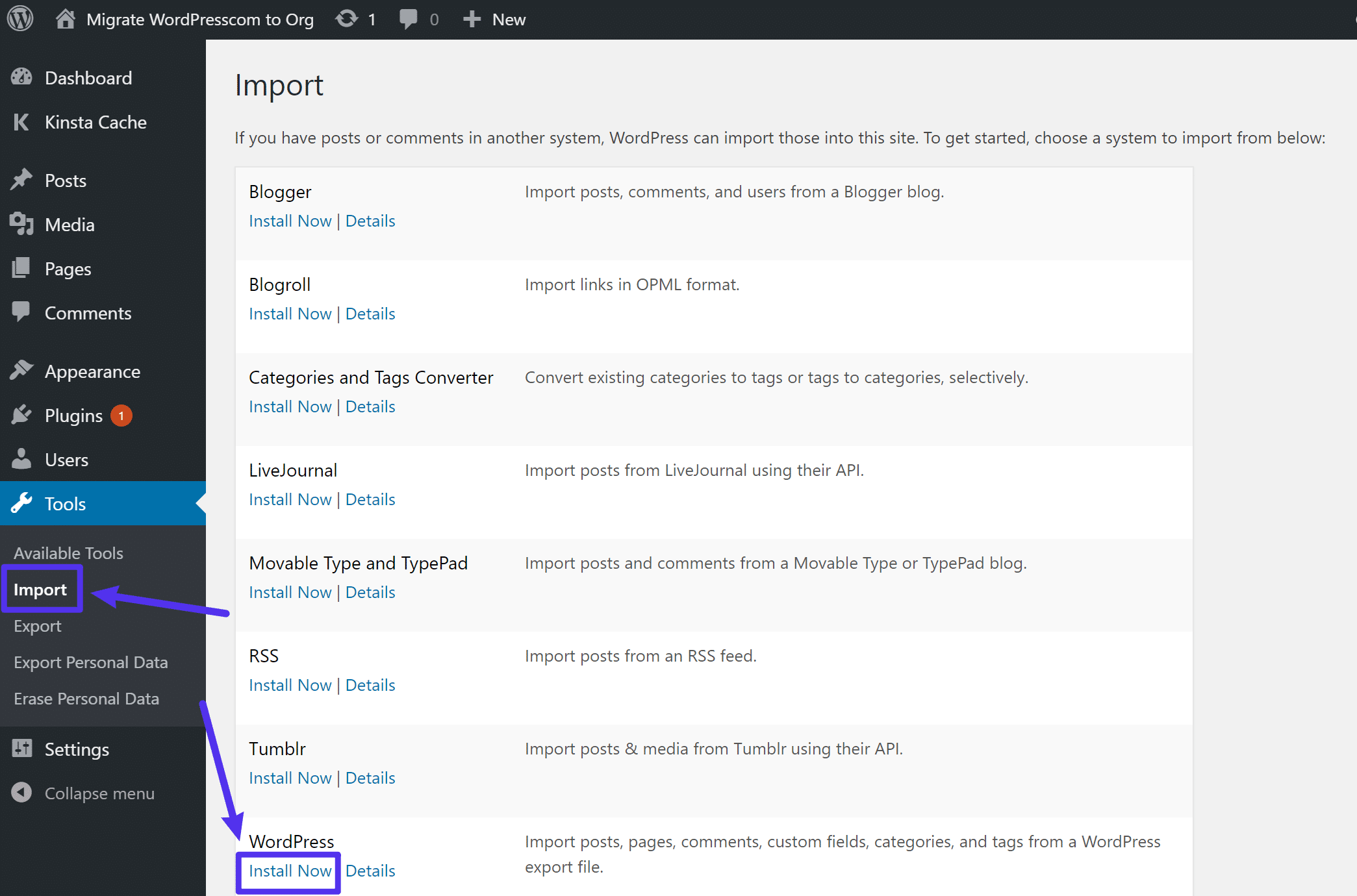The width and height of the screenshot is (1357, 896).
Task: Select Export from the Tools submenu
Action: tap(38, 625)
